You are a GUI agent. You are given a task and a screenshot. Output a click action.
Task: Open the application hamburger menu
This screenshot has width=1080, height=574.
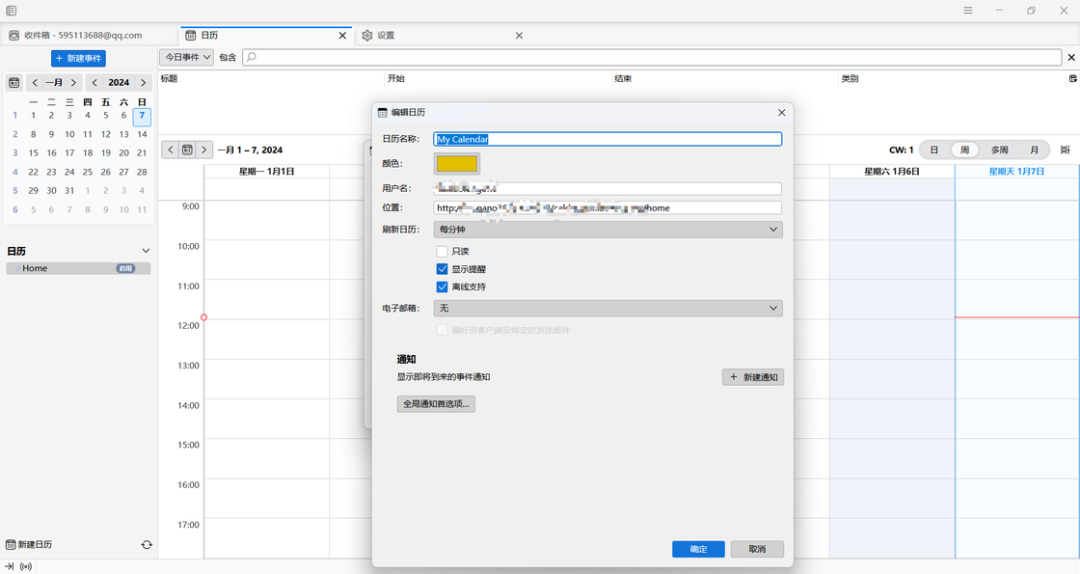[x=968, y=10]
